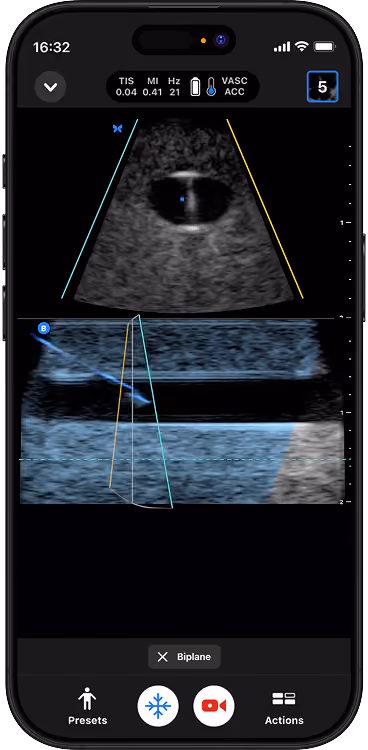
Task: Tap the TIS 0.04 readout
Action: [x=126, y=87]
